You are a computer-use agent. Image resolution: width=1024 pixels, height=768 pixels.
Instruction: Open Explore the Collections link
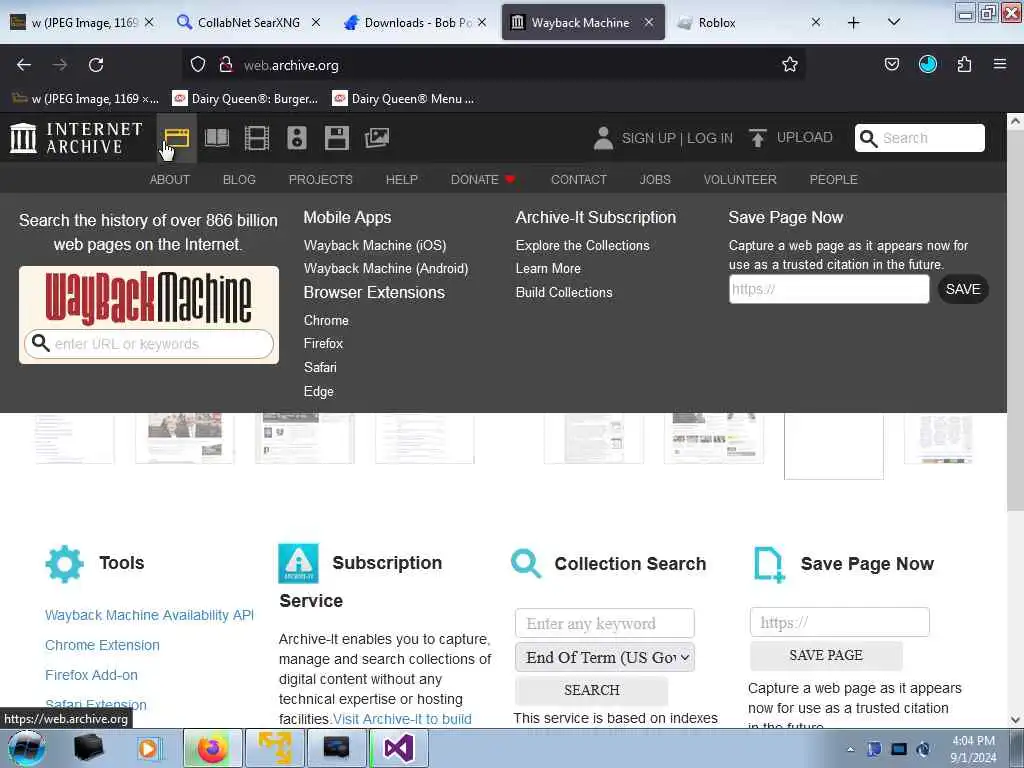(583, 246)
